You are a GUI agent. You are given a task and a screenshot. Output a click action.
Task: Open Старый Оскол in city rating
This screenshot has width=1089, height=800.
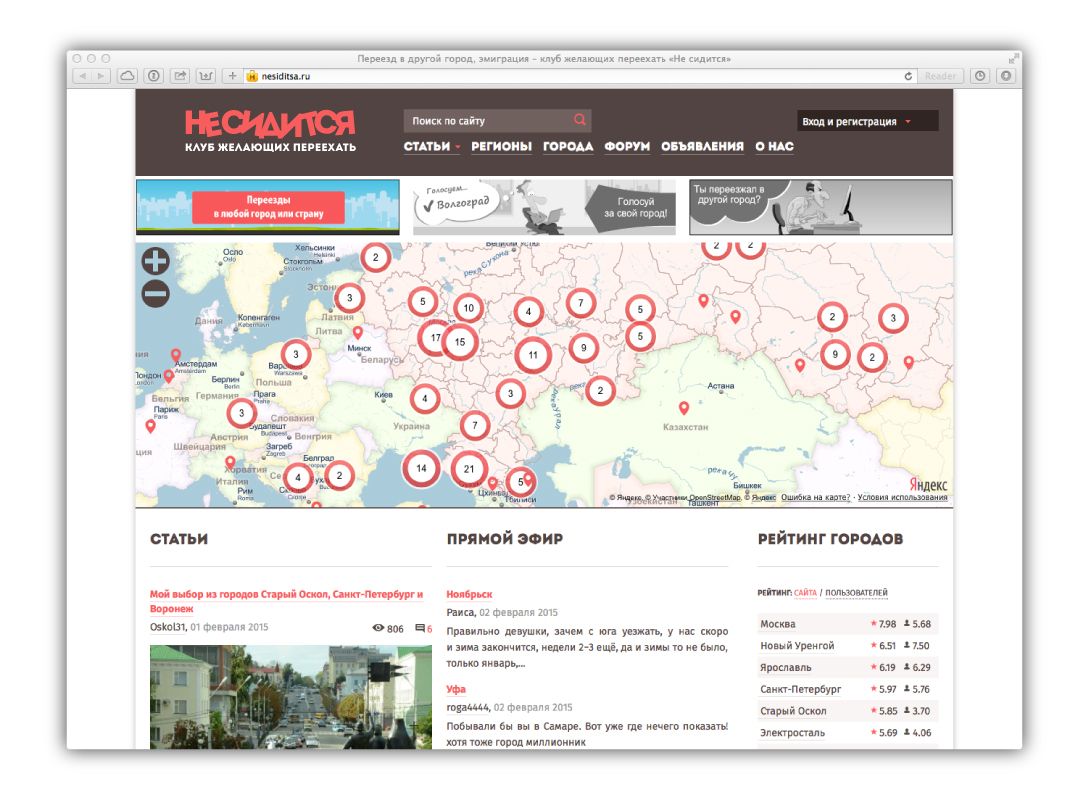point(793,710)
